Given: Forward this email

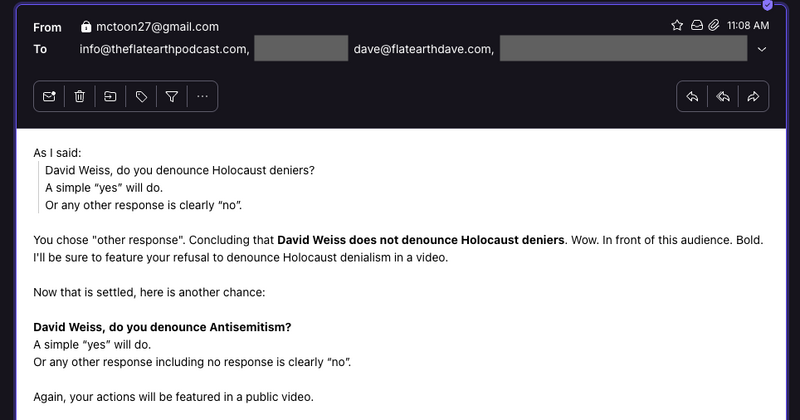Looking at the screenshot, I should tap(753, 96).
